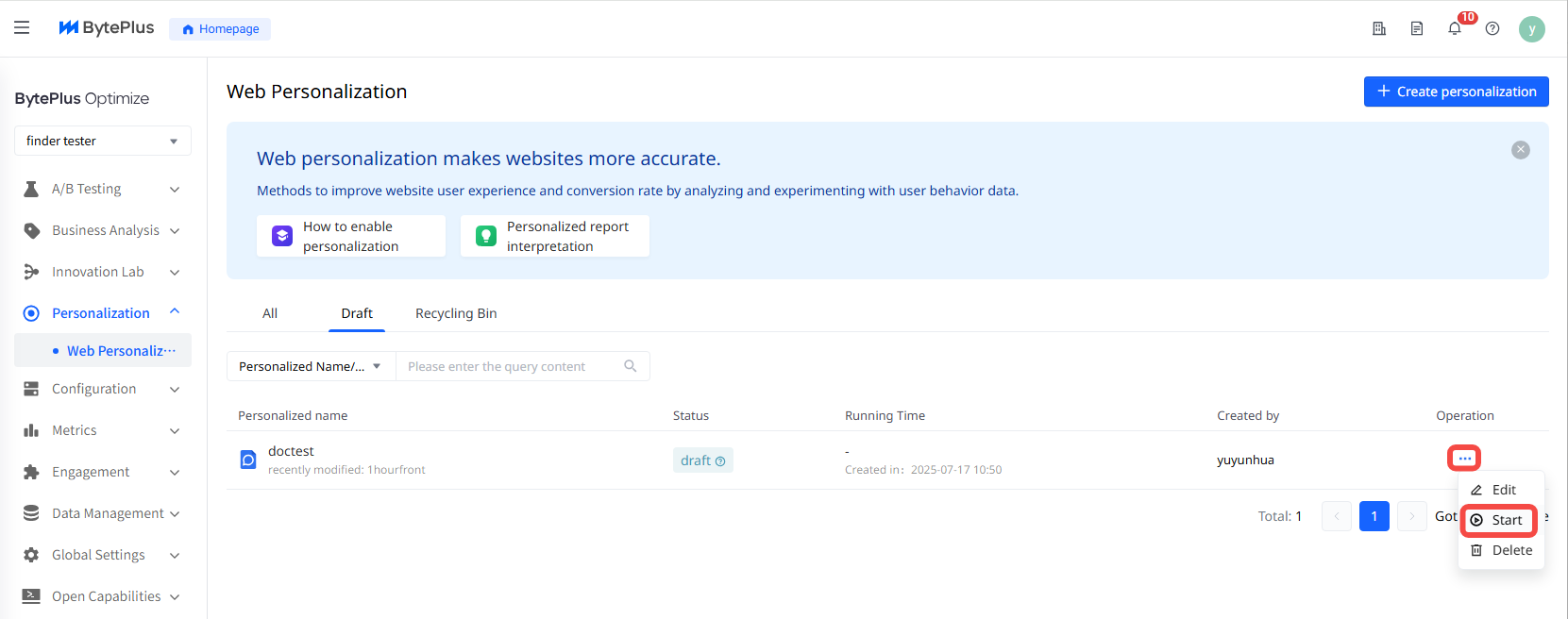Click the draft status info icon
The image size is (1568, 619).
tap(720, 461)
